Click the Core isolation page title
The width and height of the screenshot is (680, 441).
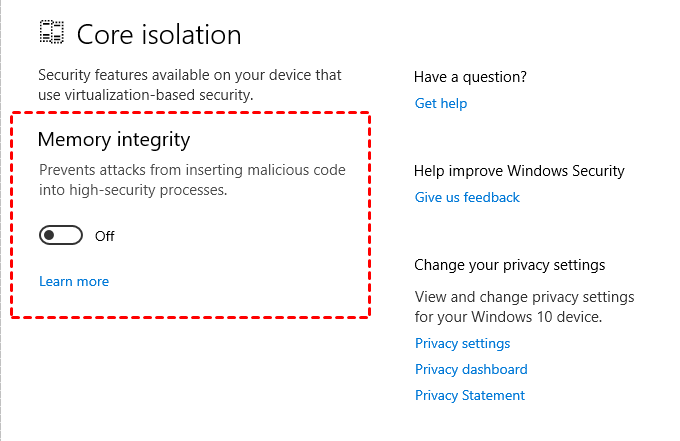click(x=159, y=34)
